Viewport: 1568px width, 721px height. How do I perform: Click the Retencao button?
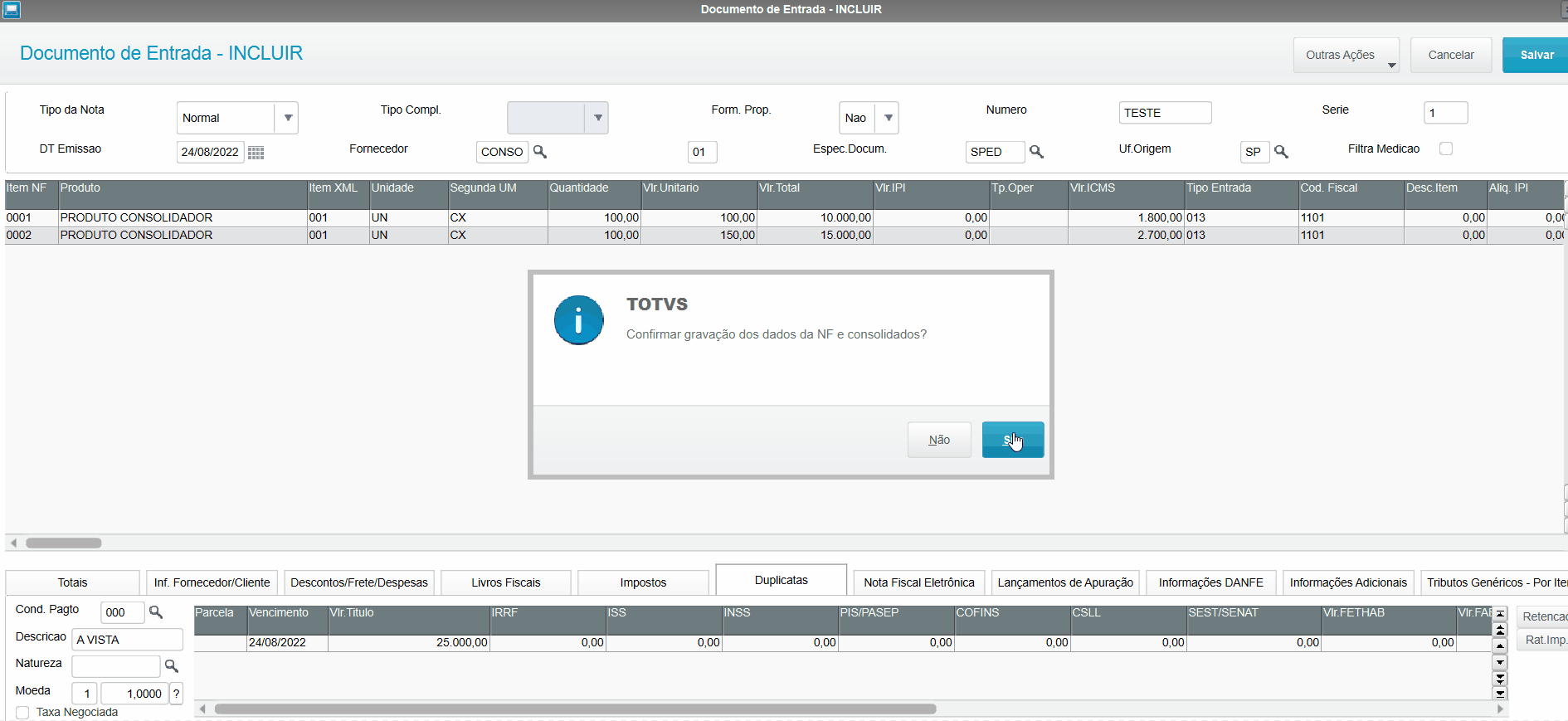[1543, 616]
